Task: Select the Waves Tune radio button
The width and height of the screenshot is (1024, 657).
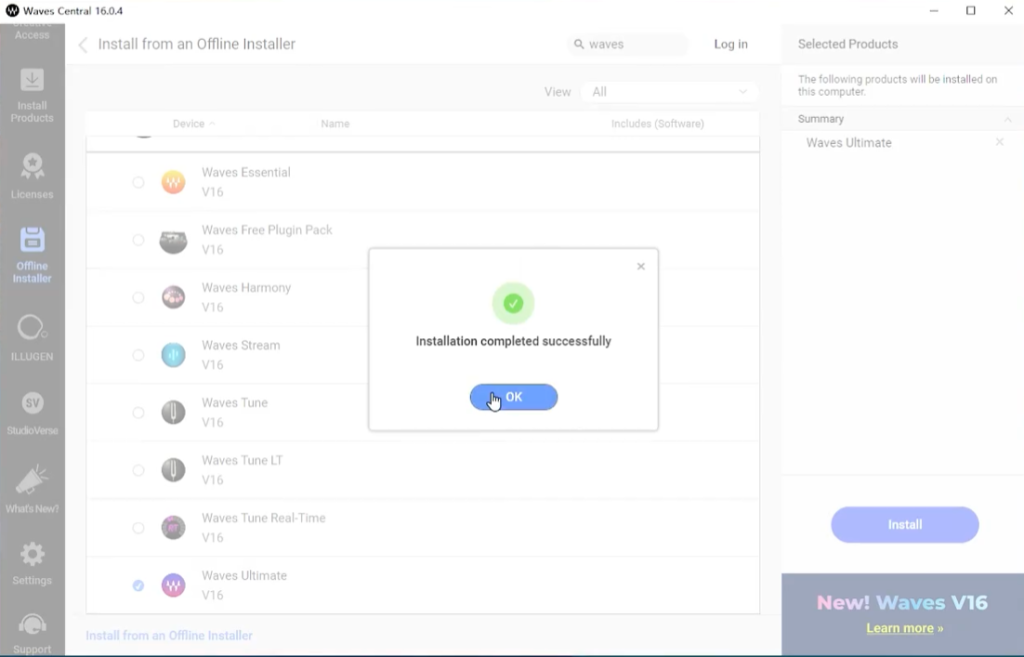Action: point(138,413)
